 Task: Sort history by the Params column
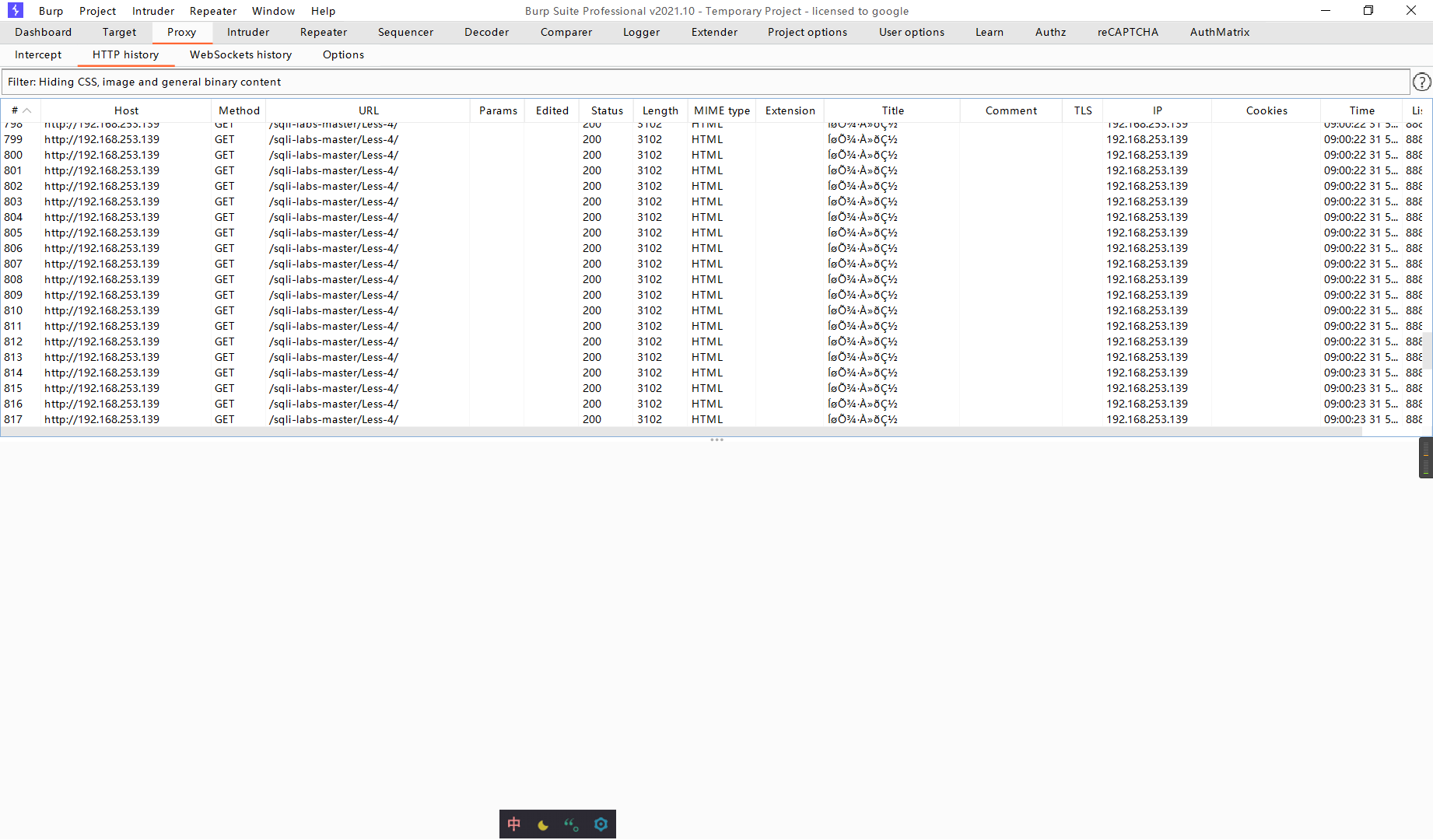click(x=498, y=110)
